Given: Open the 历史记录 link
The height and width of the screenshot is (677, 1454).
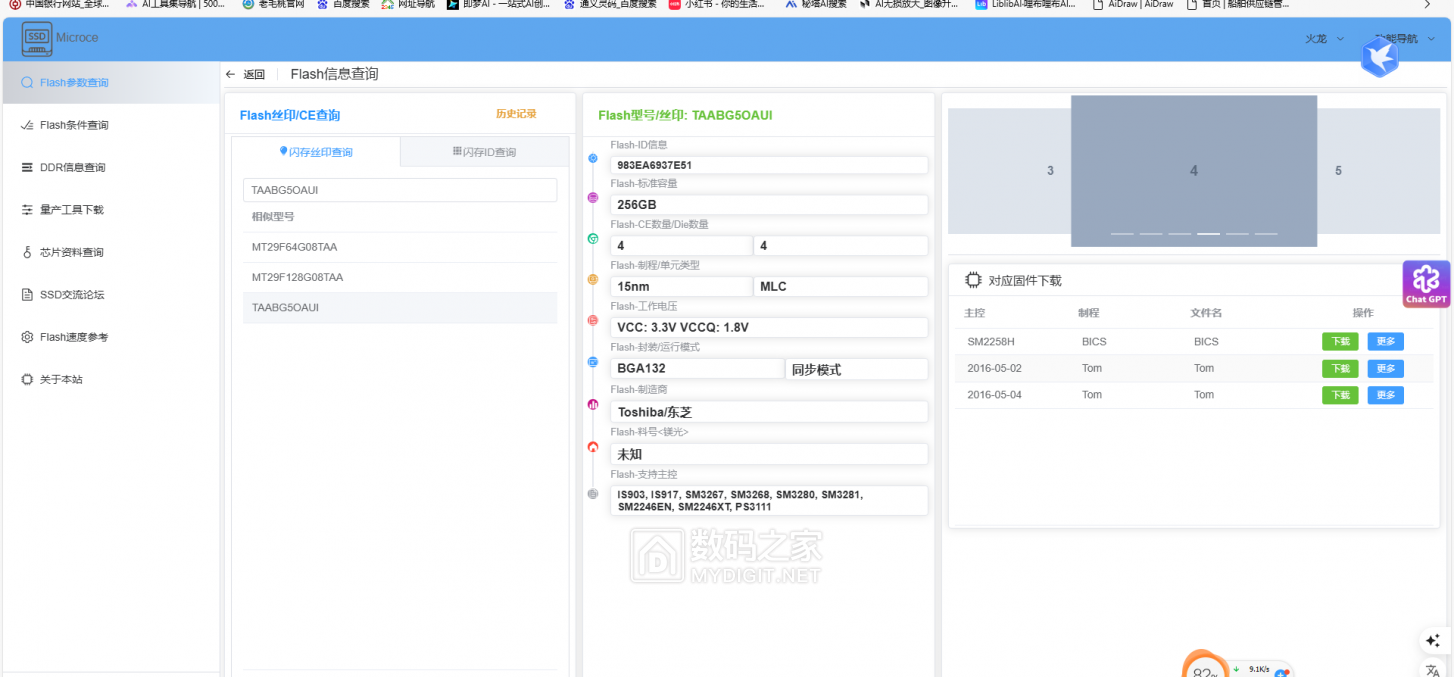Looking at the screenshot, I should click(516, 114).
